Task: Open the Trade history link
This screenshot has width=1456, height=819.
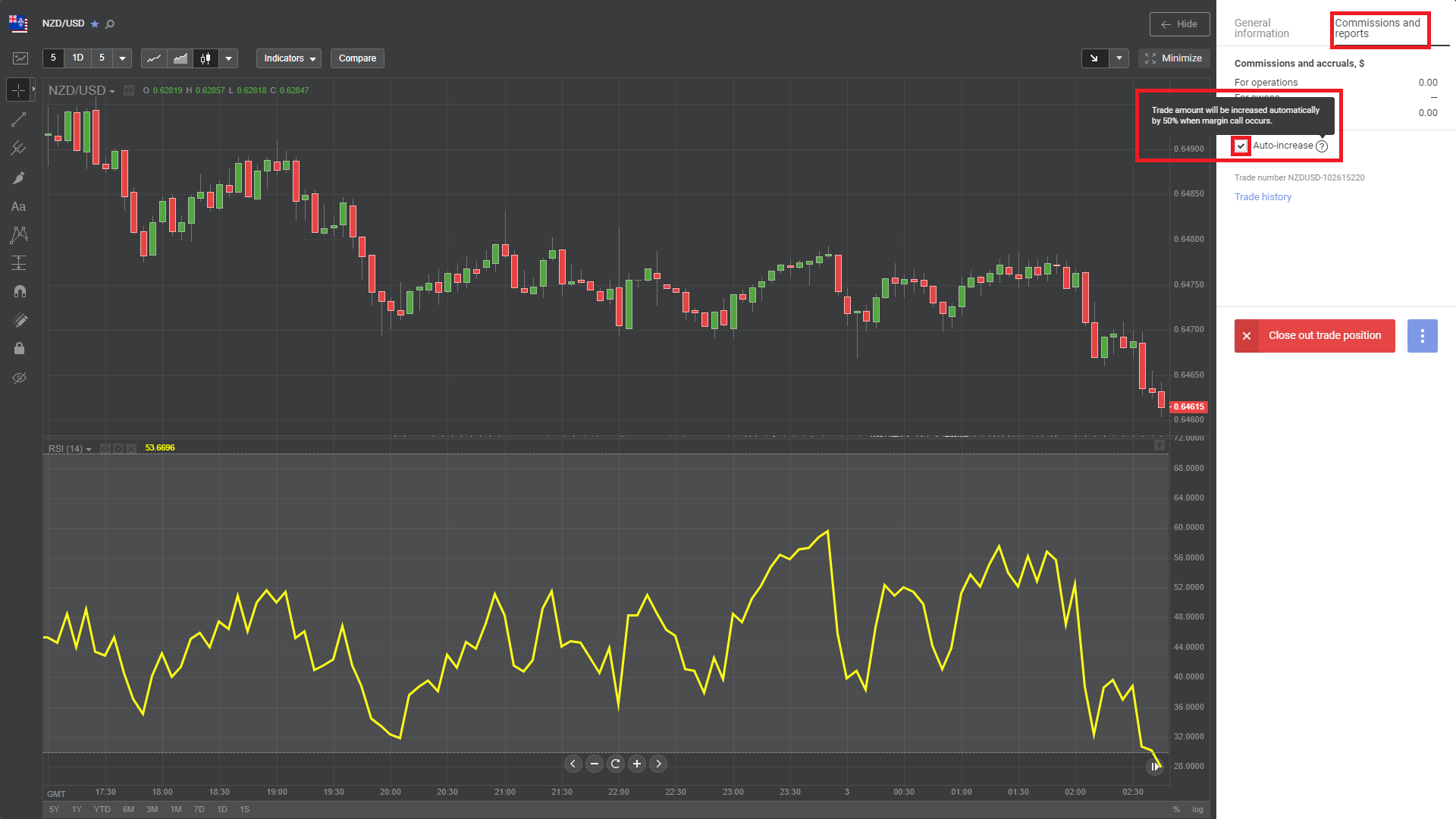Action: tap(1263, 197)
